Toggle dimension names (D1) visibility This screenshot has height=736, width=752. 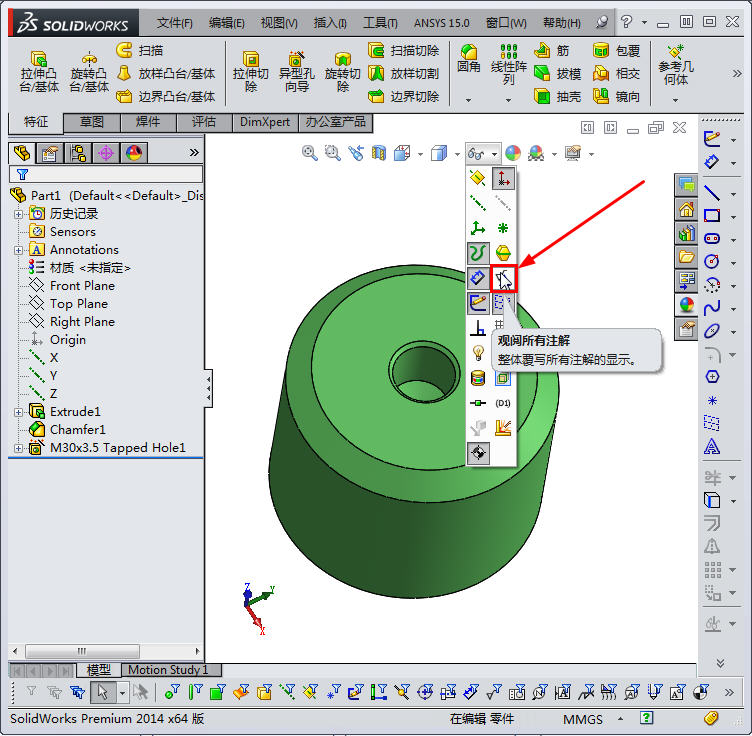(503, 403)
